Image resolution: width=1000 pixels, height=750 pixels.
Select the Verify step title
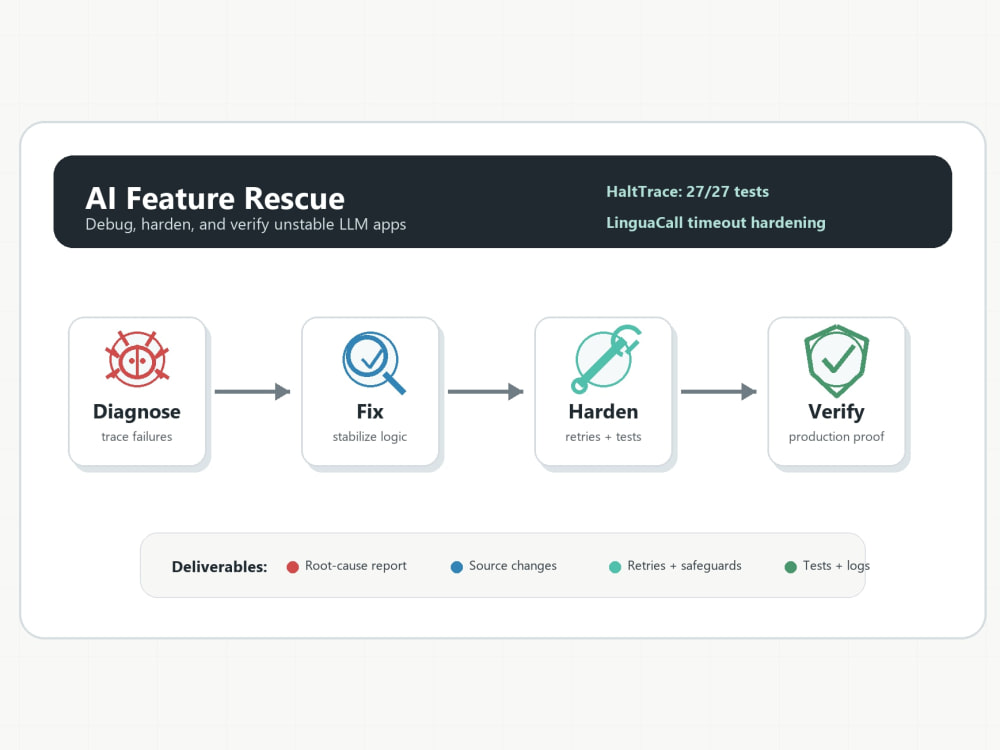[x=836, y=412]
